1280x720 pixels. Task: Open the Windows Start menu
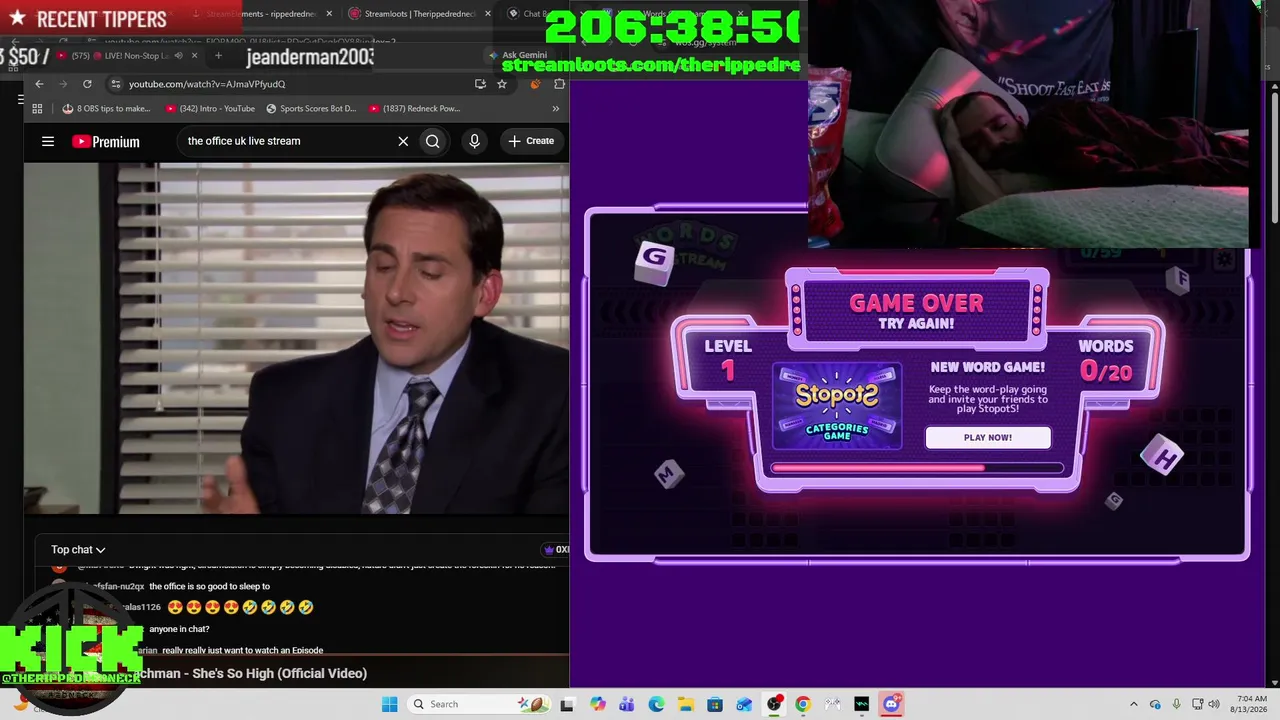click(389, 704)
